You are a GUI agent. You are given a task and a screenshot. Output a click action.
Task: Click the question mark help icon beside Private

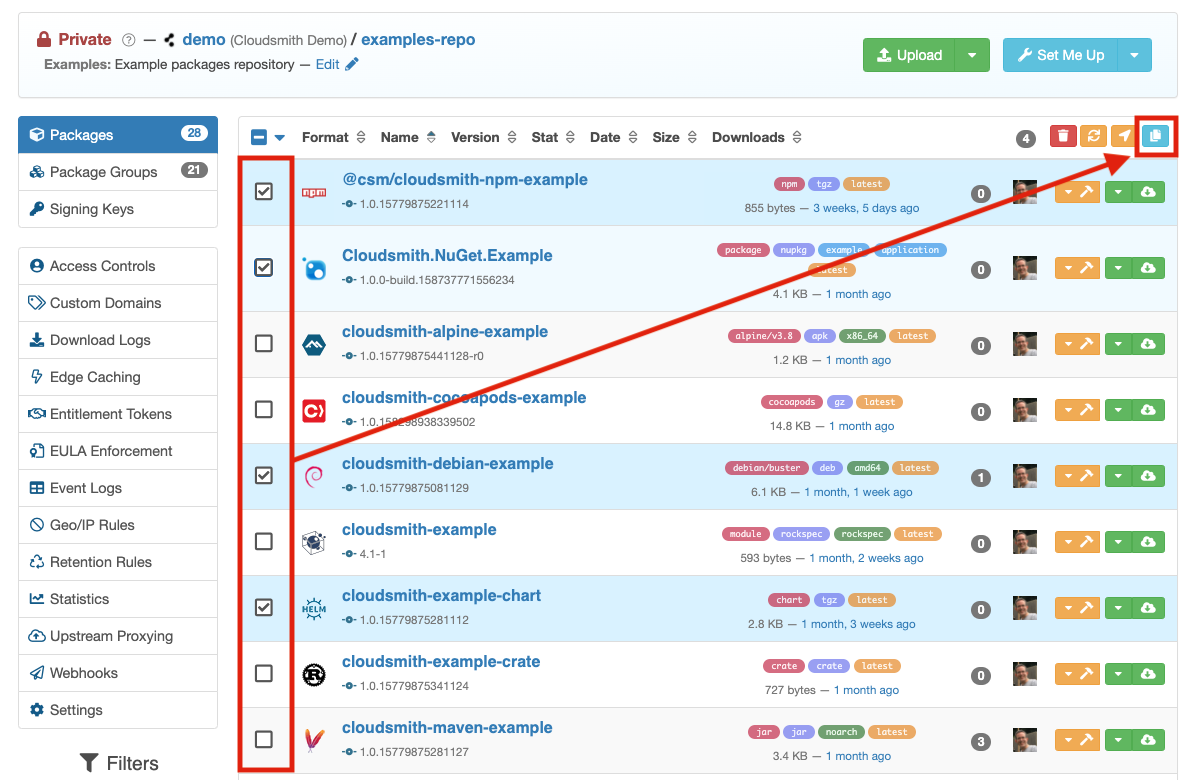129,40
